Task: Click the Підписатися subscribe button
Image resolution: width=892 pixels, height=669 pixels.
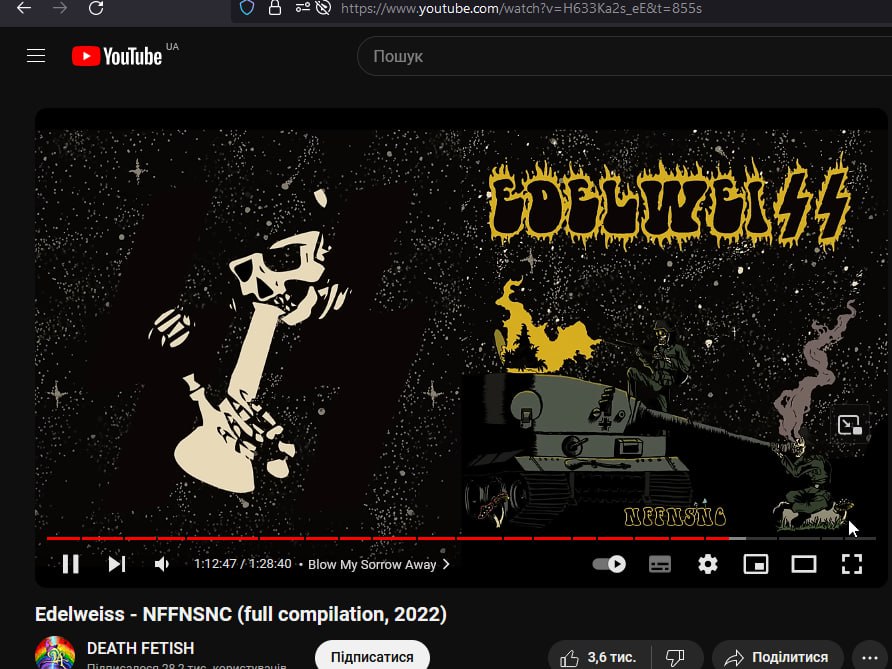Action: pos(372,657)
